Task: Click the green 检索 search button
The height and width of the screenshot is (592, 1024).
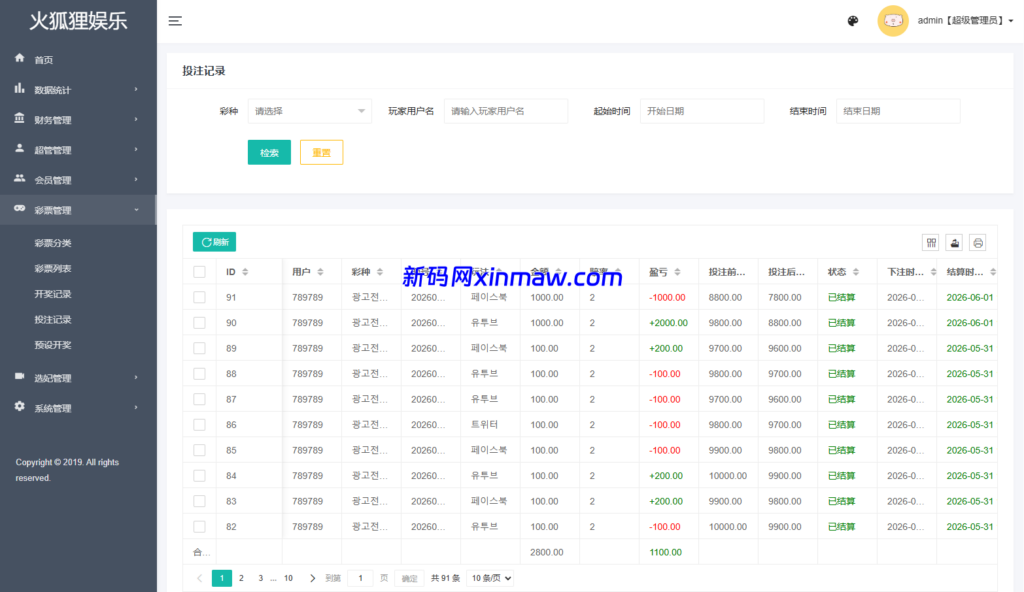Action: click(269, 152)
